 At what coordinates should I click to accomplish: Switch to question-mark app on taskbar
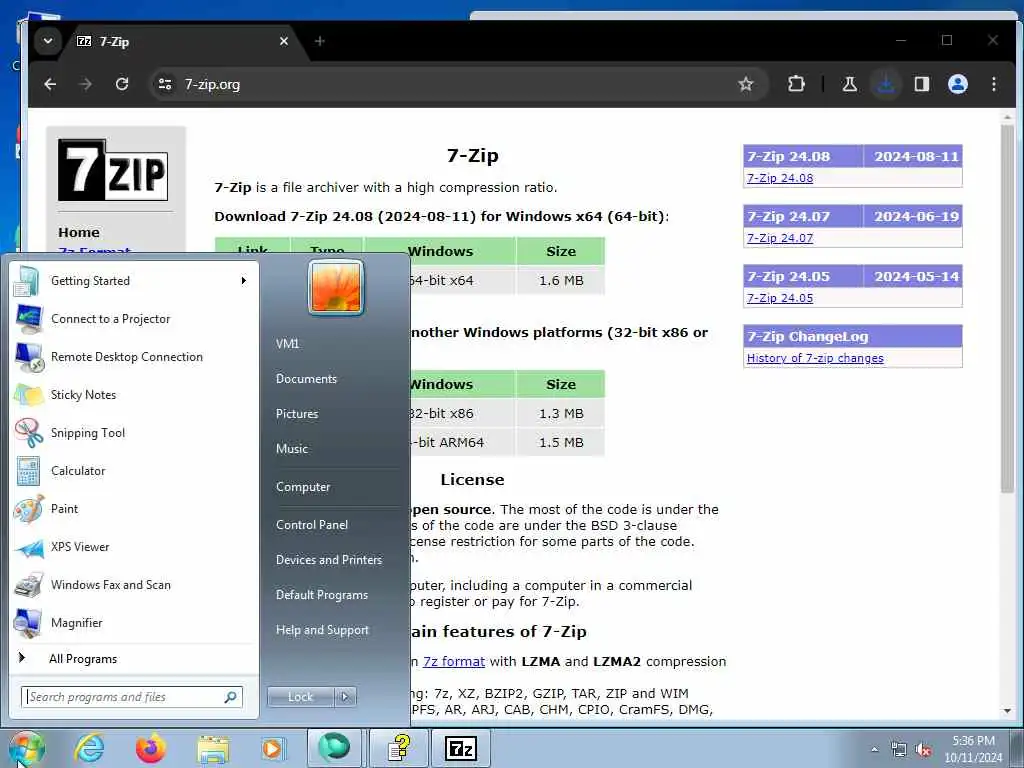398,748
